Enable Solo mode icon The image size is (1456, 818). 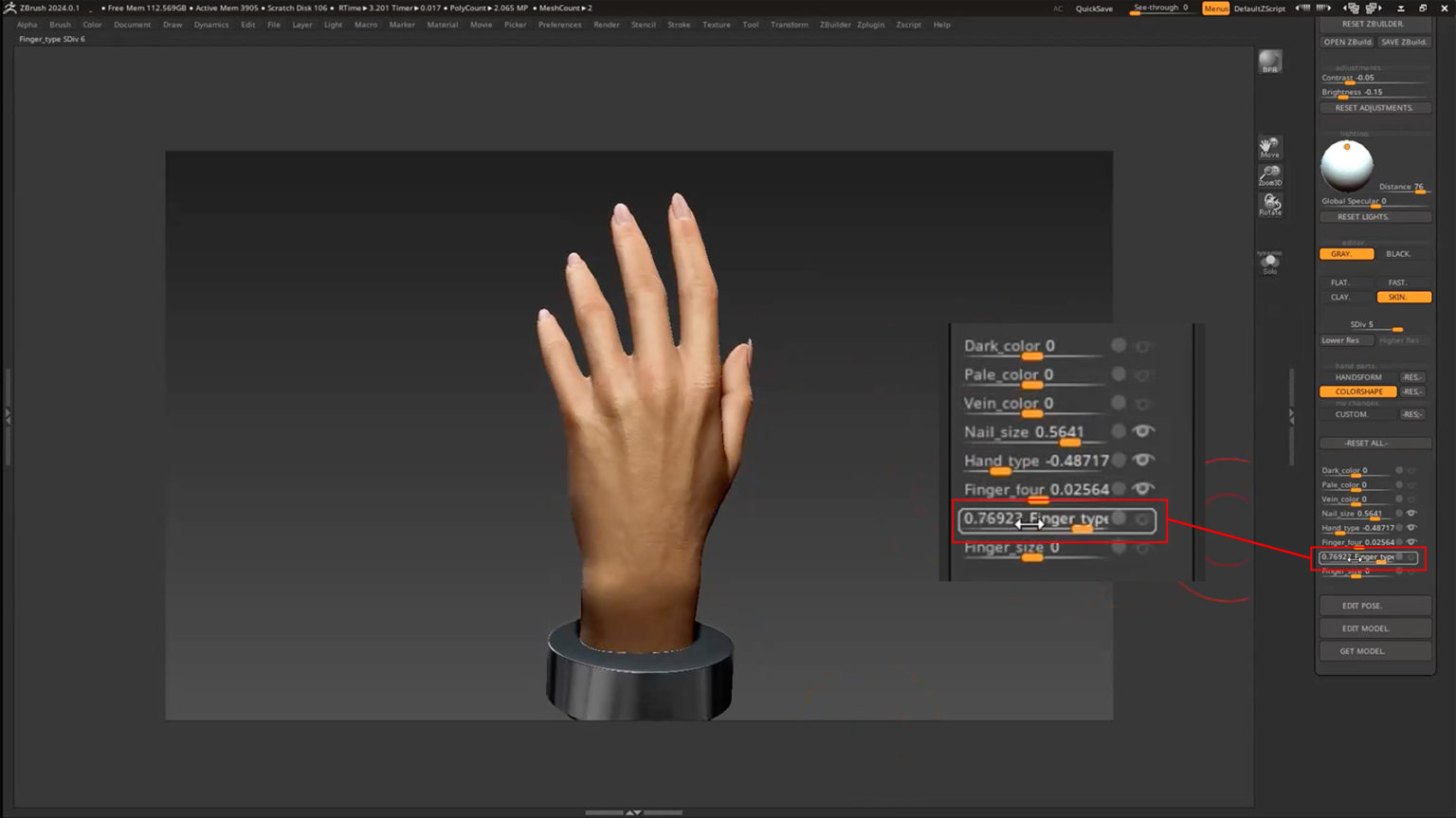coord(1269,264)
